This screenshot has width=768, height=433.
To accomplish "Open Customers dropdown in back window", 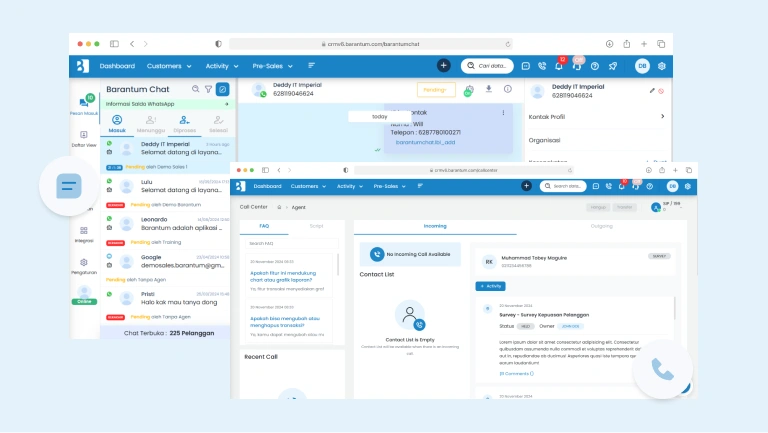I will point(169,66).
